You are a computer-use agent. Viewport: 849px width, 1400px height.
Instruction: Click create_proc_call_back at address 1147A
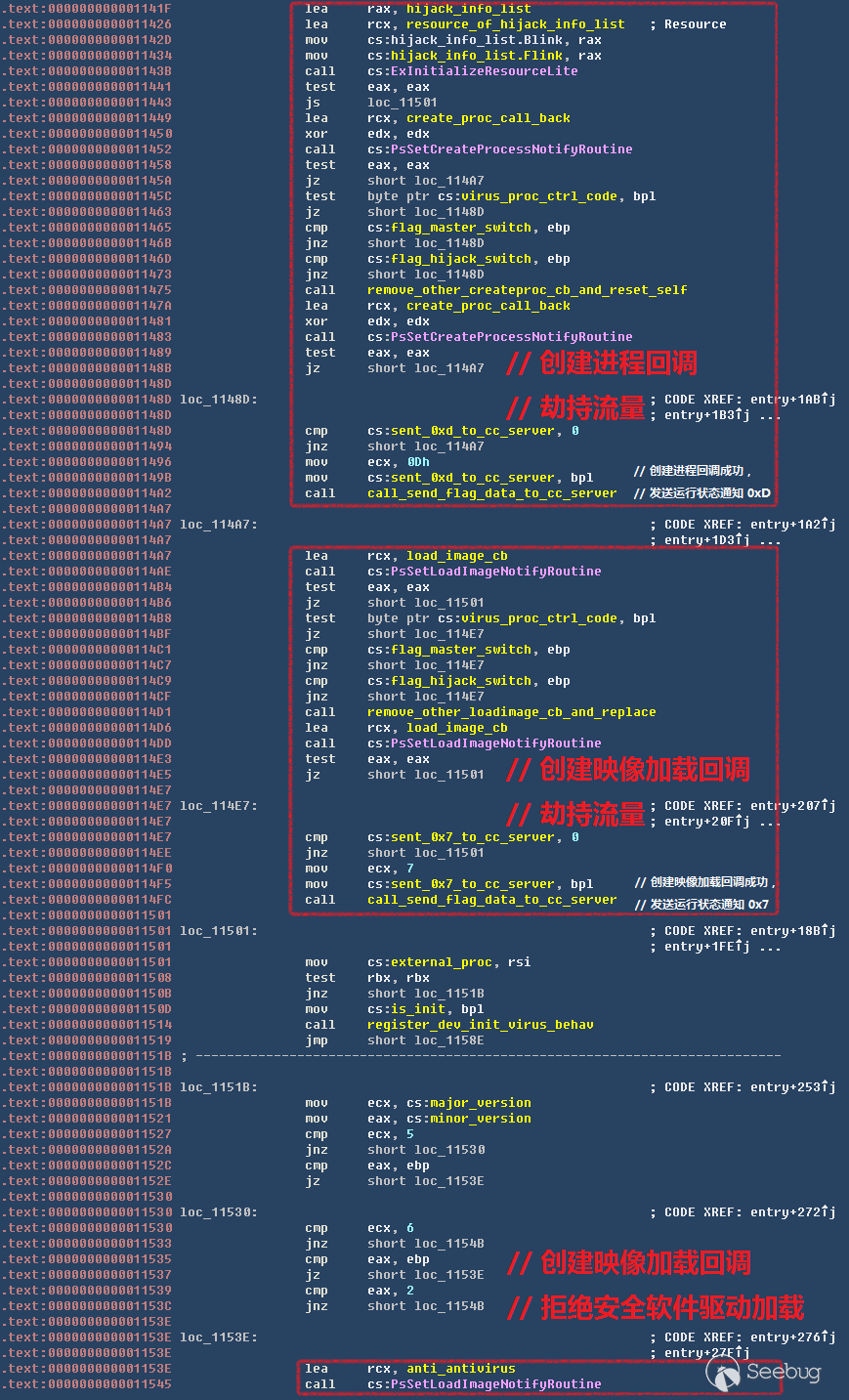[488, 306]
